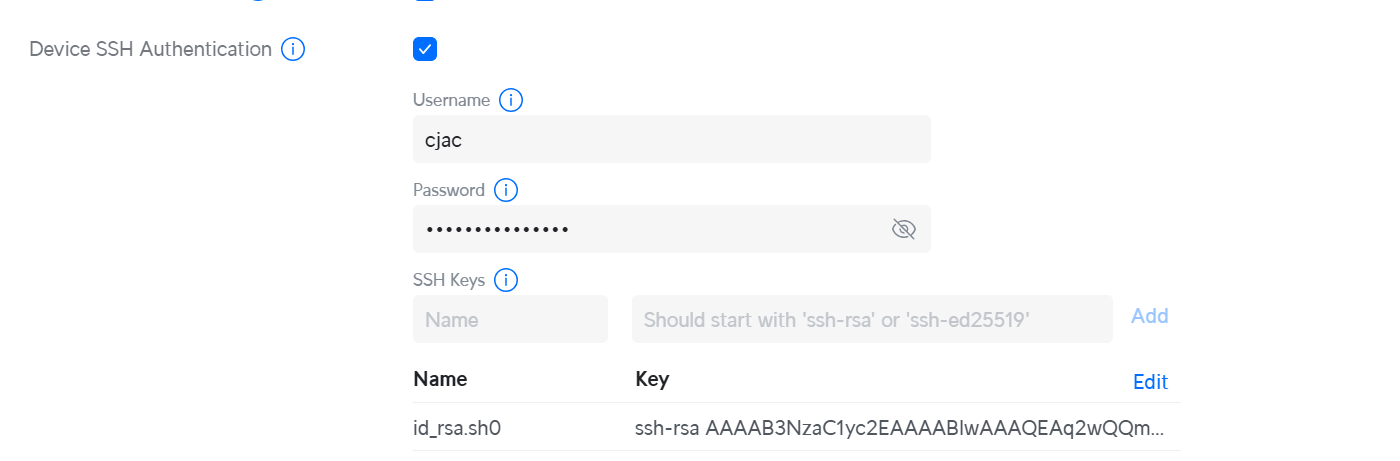Viewport: 1400px width, 461px height.
Task: Focus the masked Password input field
Action: [650, 229]
